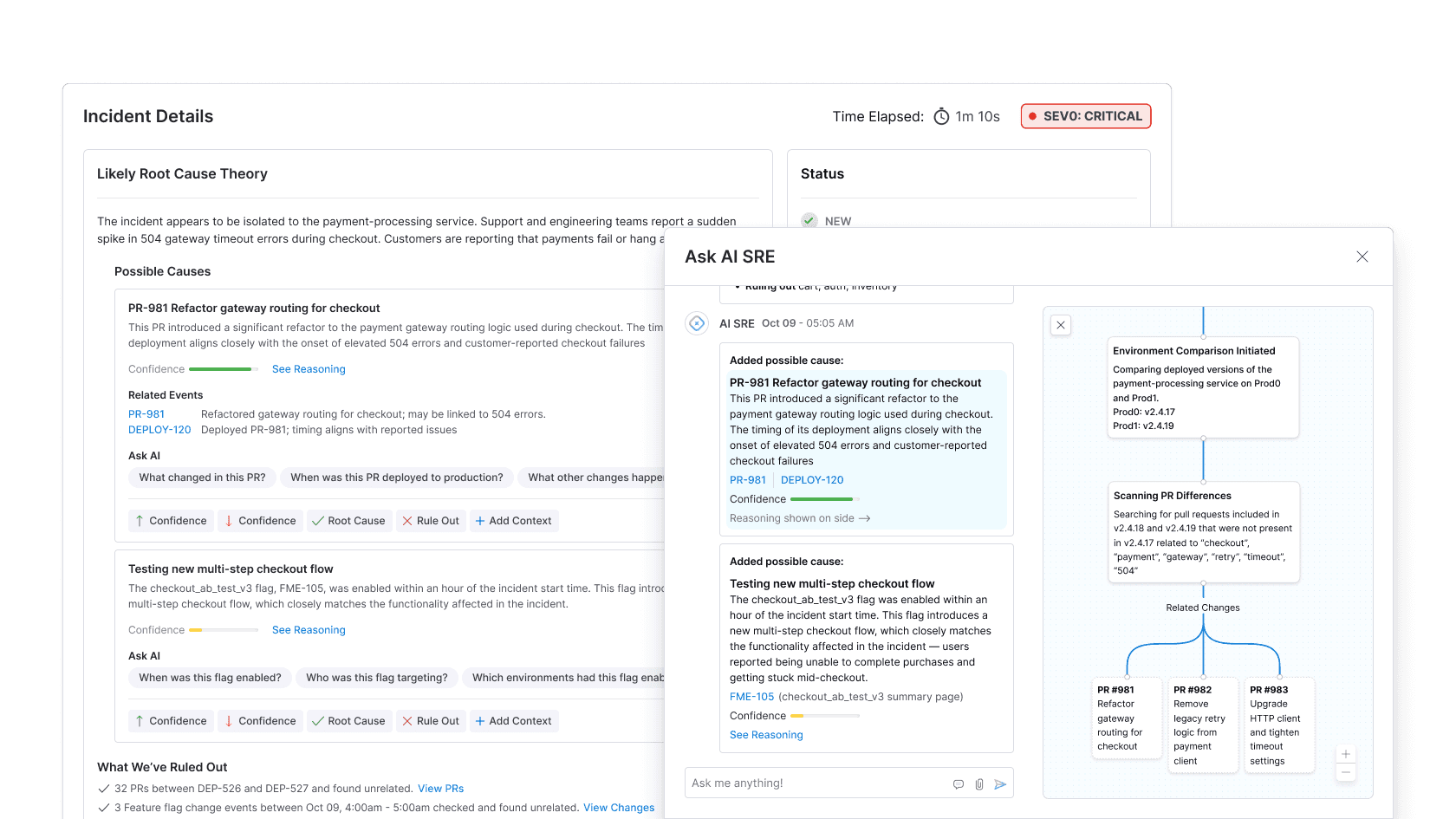Click the AI SRE avatar icon
The width and height of the screenshot is (1456, 819).
697,323
